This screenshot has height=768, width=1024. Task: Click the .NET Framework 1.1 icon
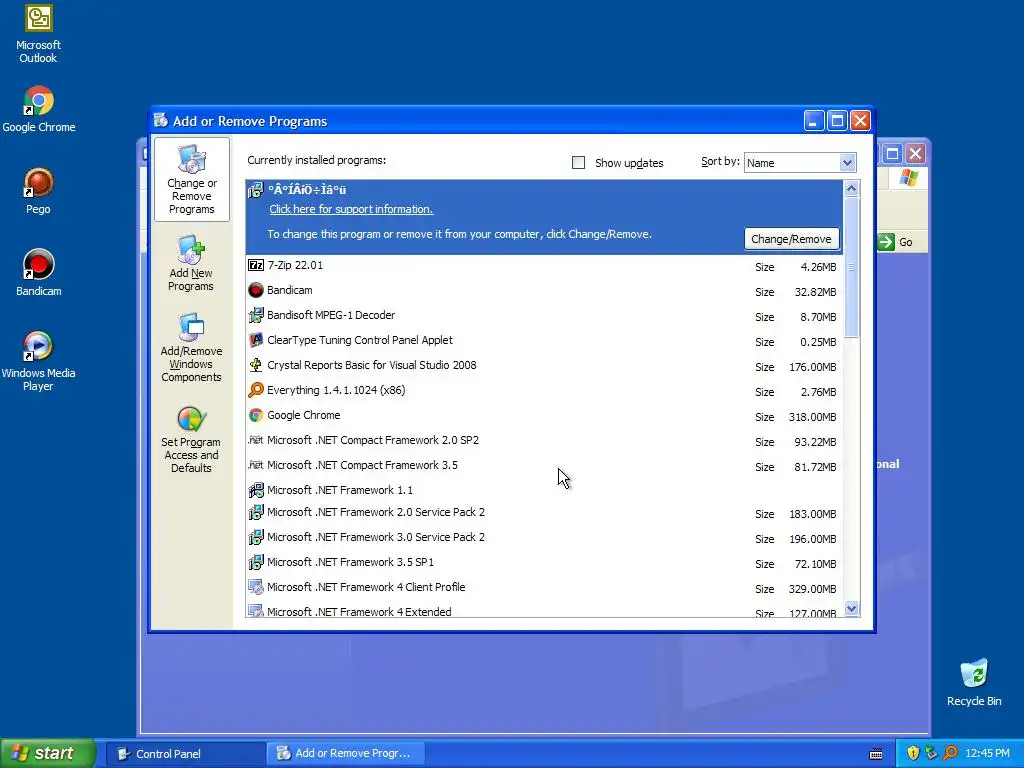click(256, 490)
